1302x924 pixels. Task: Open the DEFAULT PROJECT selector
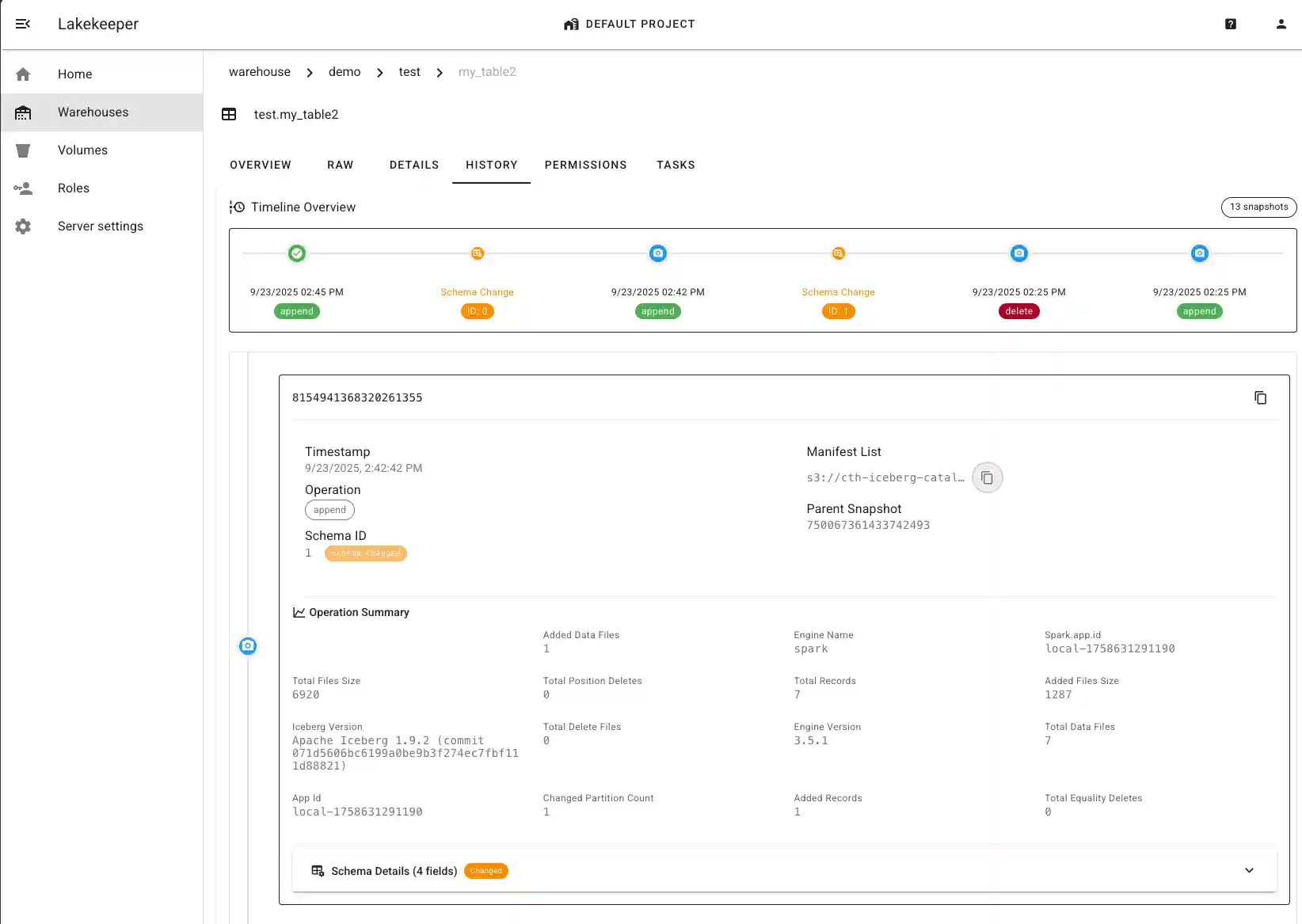tap(629, 24)
